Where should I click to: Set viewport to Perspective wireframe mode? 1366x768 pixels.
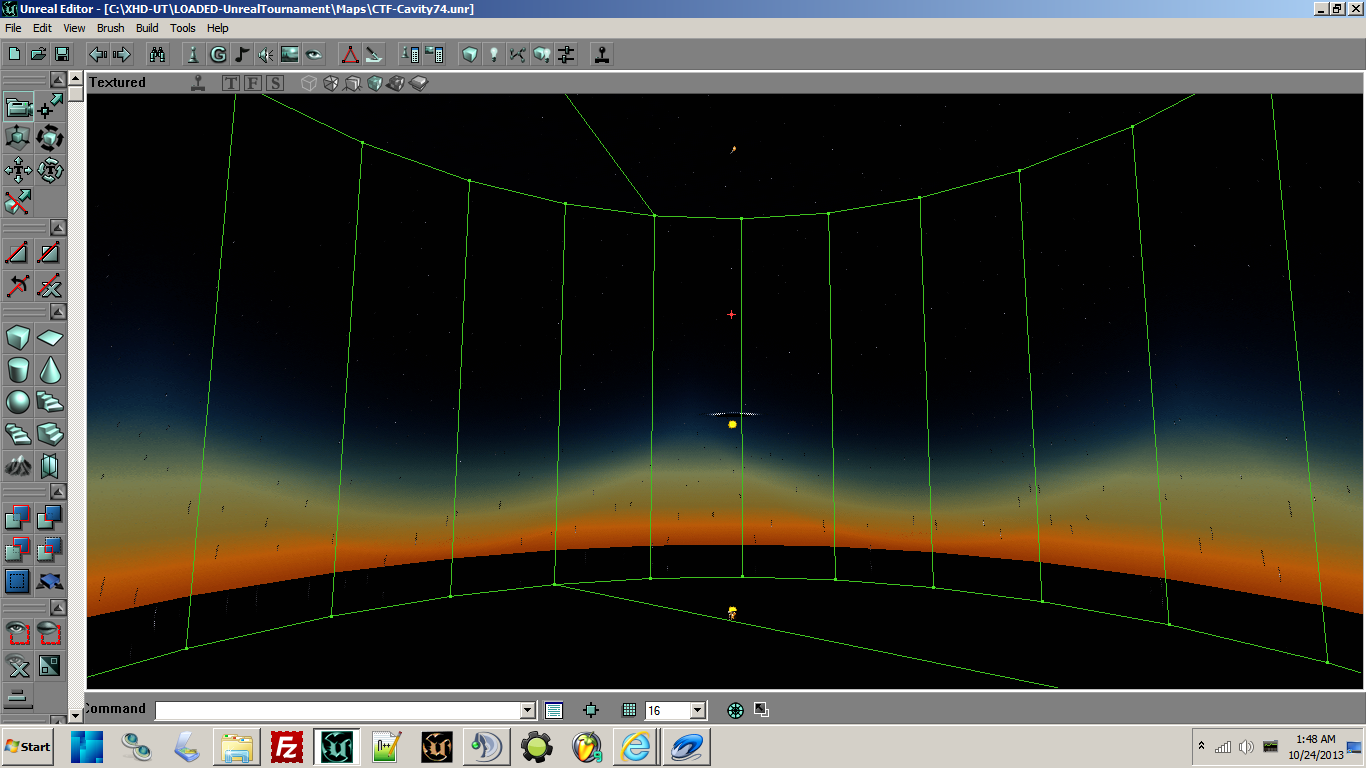(309, 83)
